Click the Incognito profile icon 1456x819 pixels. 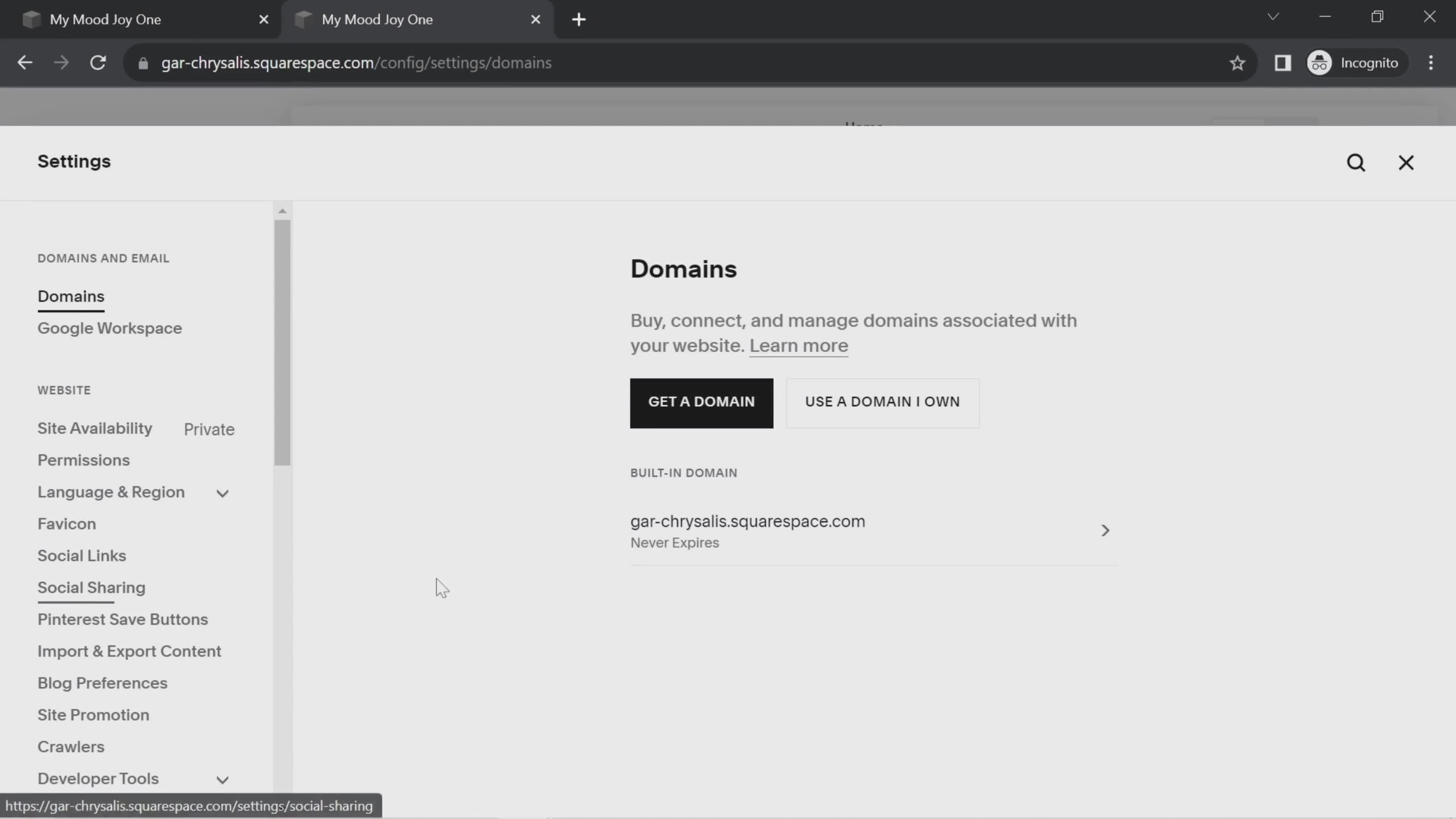point(1319,63)
